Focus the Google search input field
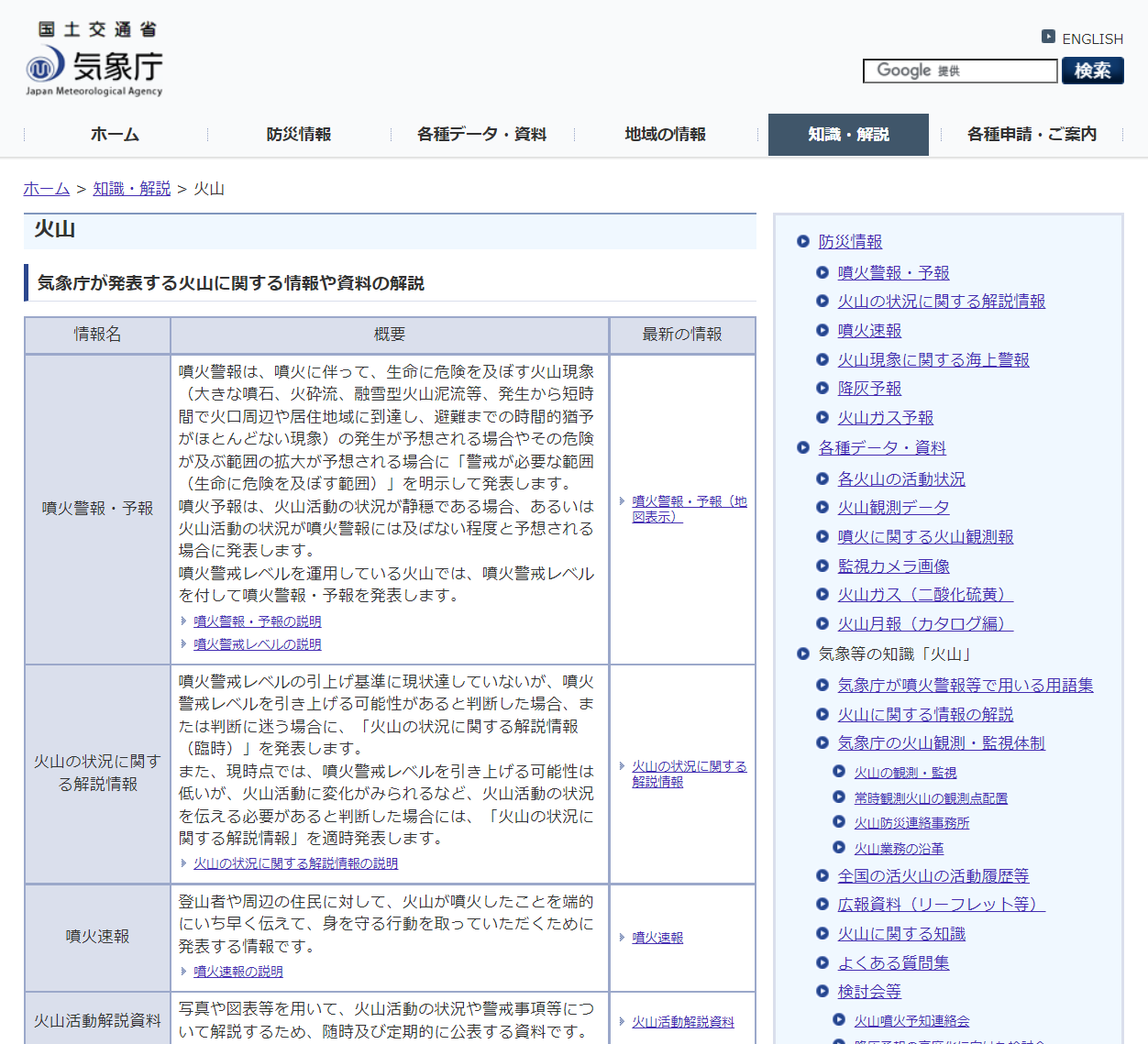 (960, 71)
